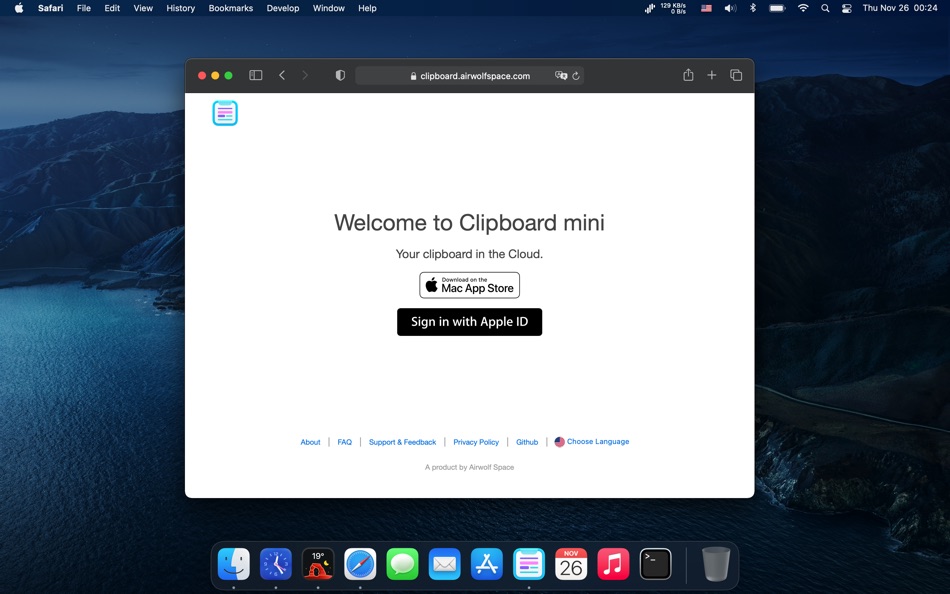Click the network speed monitor in menu bar
Image resolution: width=950 pixels, height=594 pixels.
[x=665, y=8]
